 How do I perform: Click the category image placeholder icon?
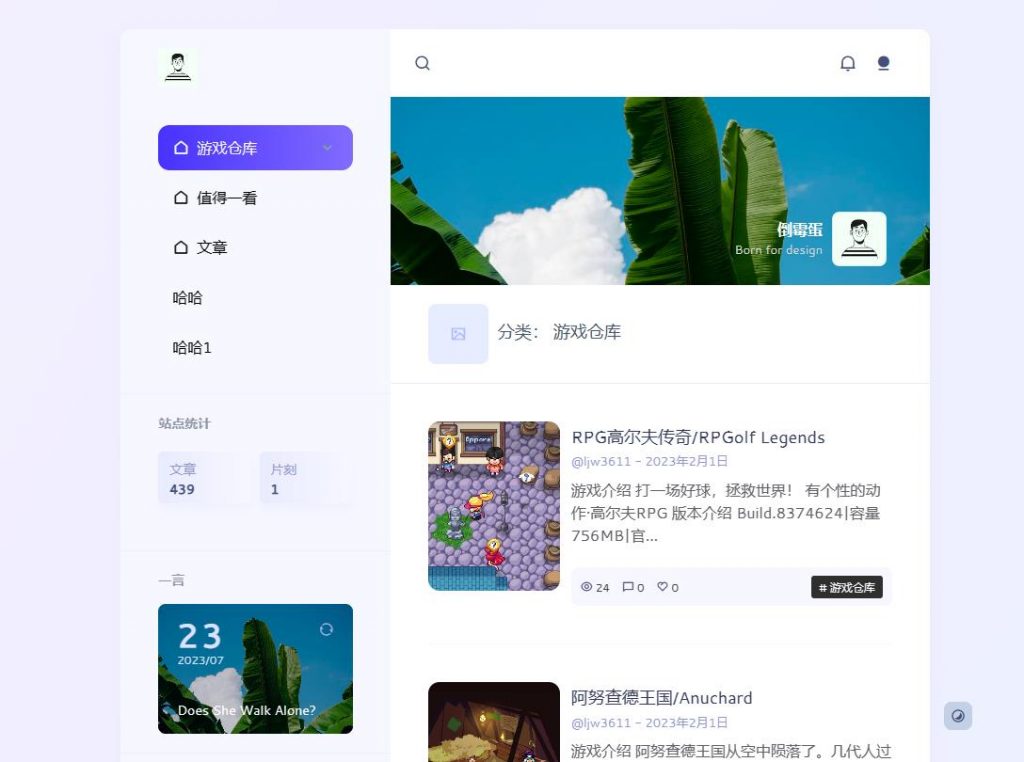(x=458, y=334)
